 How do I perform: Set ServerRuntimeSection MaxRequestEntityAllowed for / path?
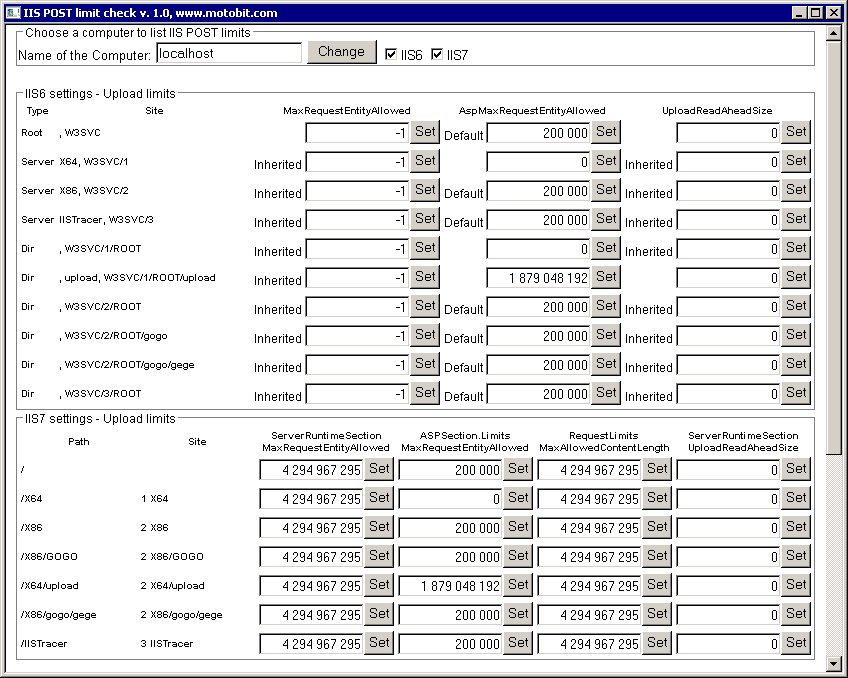378,468
